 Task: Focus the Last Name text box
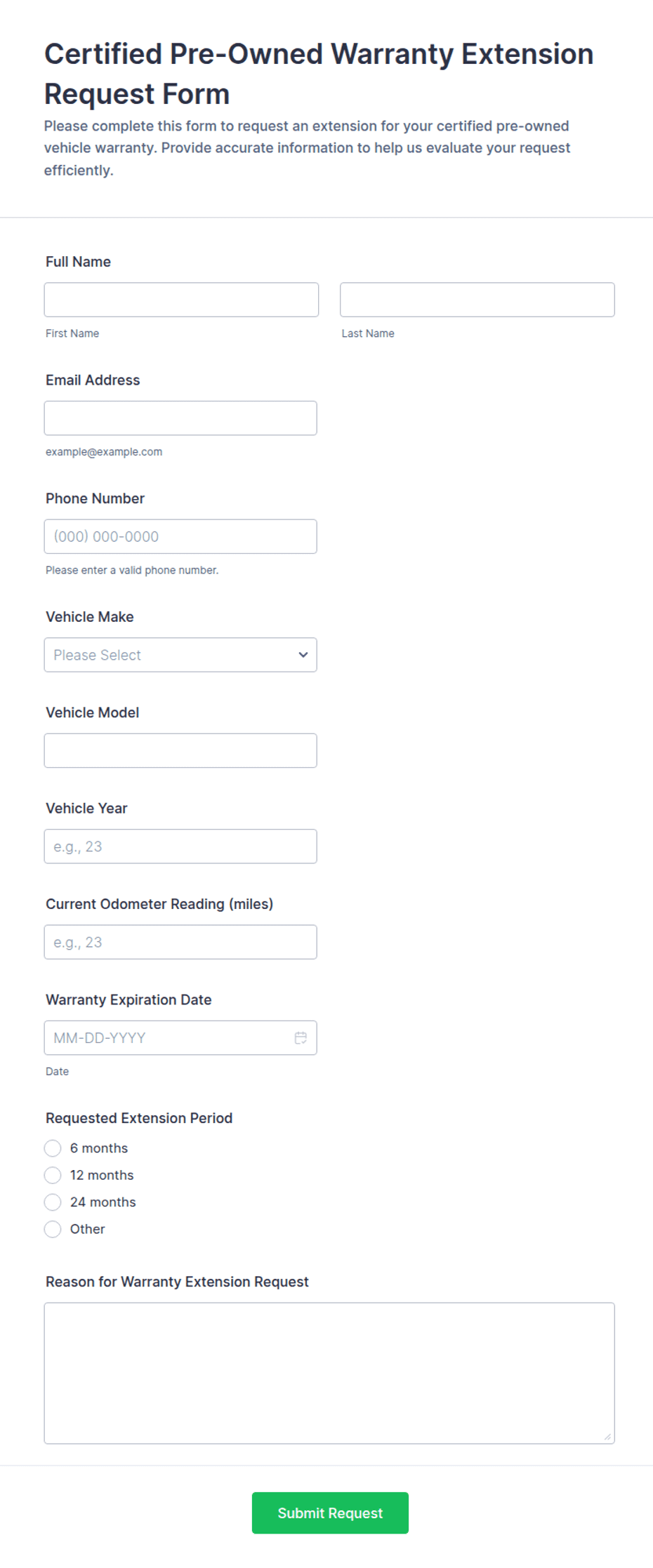pos(477,300)
